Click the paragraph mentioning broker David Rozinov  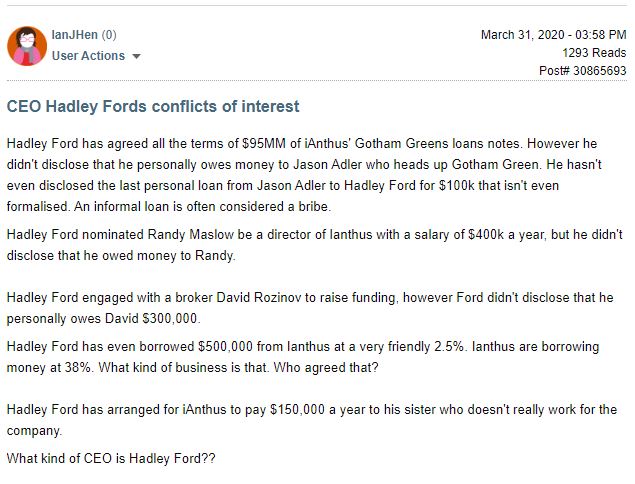[310, 308]
